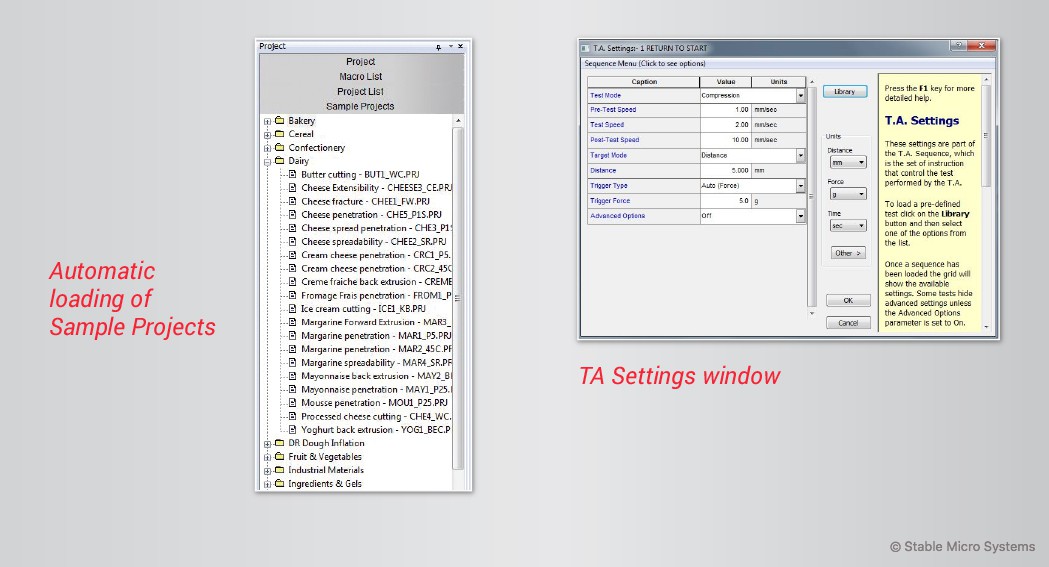Expand the Confectionery folder node
This screenshot has height=567, width=1049.
point(268,148)
